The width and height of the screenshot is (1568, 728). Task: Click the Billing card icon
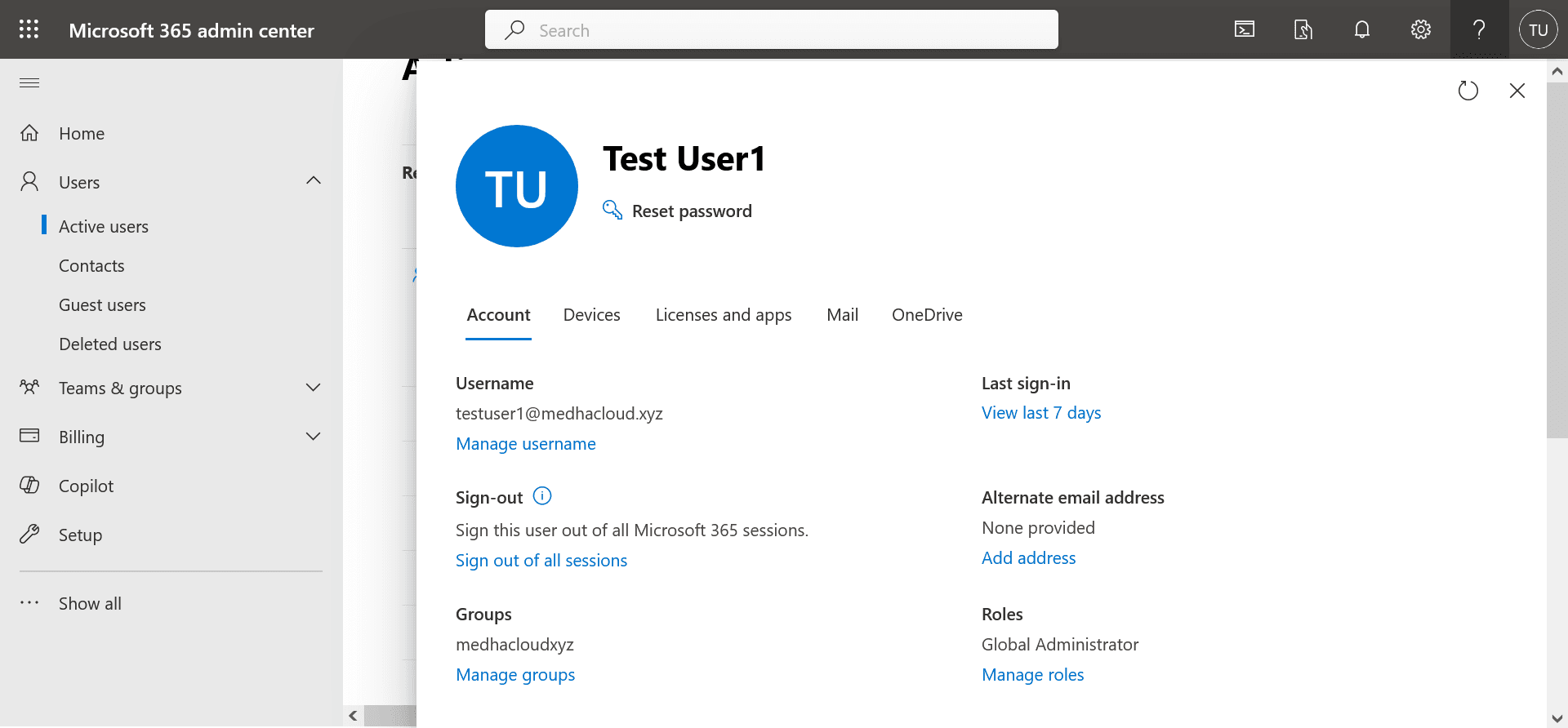pyautogui.click(x=29, y=436)
